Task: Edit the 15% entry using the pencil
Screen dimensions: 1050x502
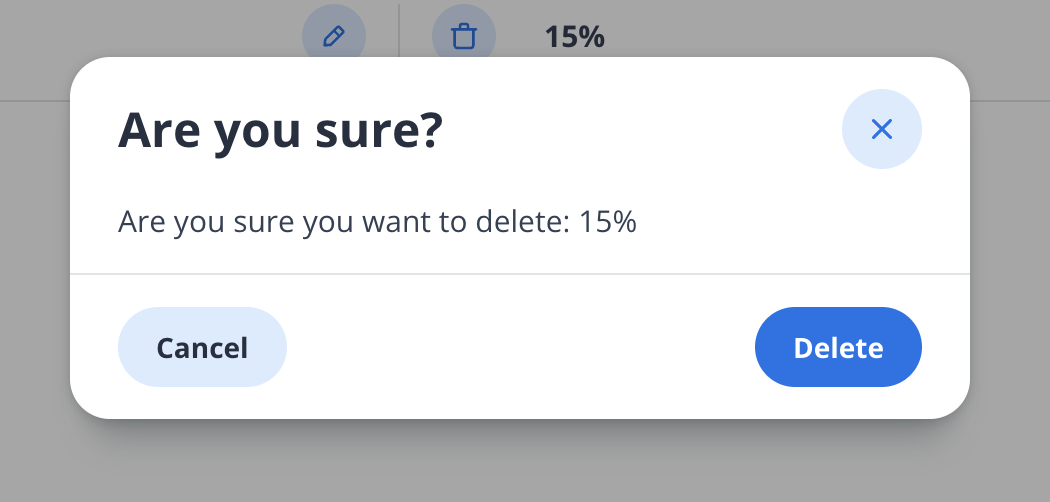Action: click(x=334, y=37)
